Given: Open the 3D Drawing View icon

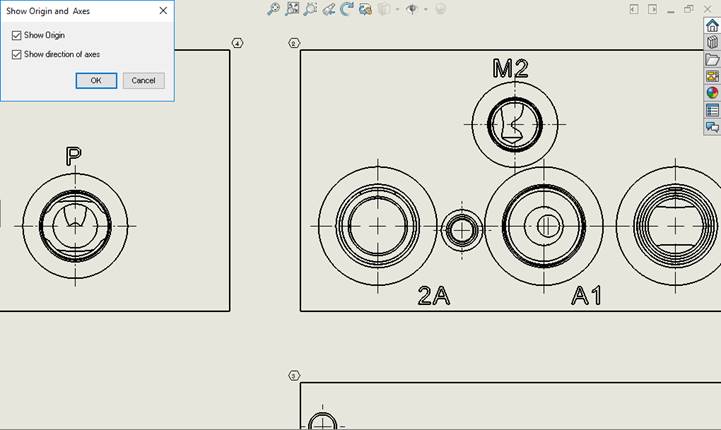Looking at the screenshot, I should coord(366,9).
